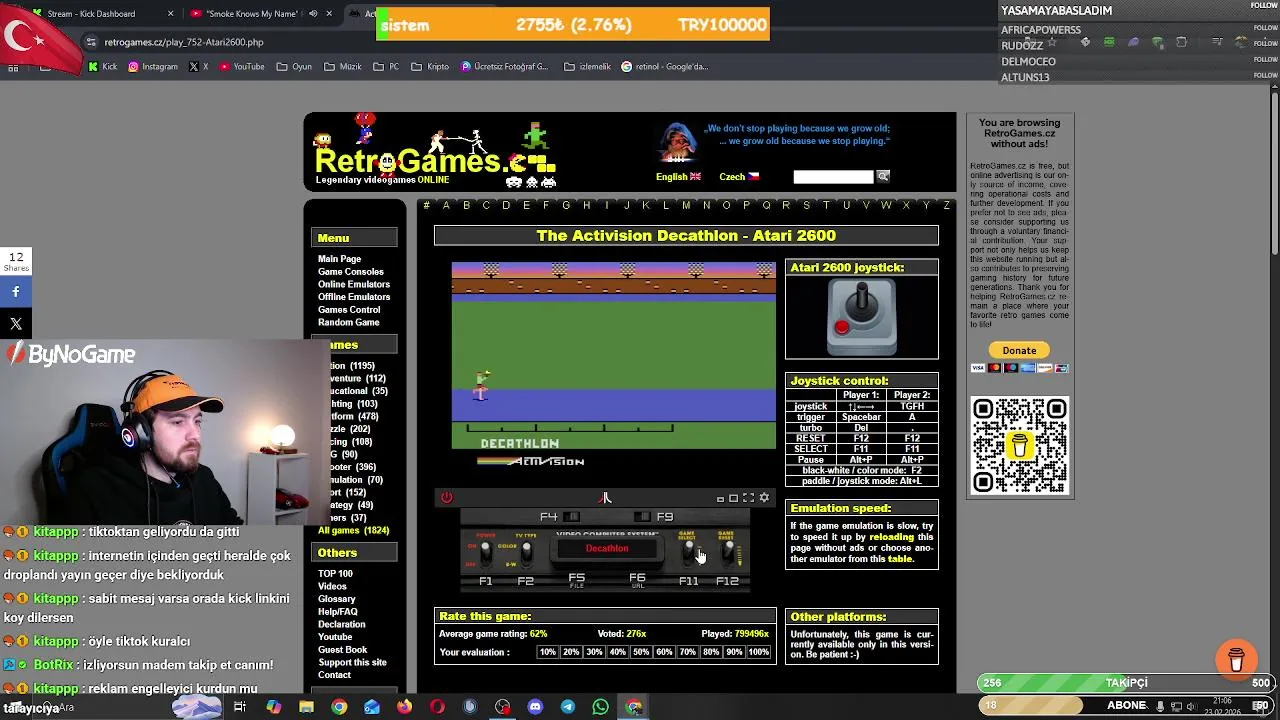The image size is (1280, 720).
Task: Open the Müzik bookmarks folder
Action: [343, 67]
